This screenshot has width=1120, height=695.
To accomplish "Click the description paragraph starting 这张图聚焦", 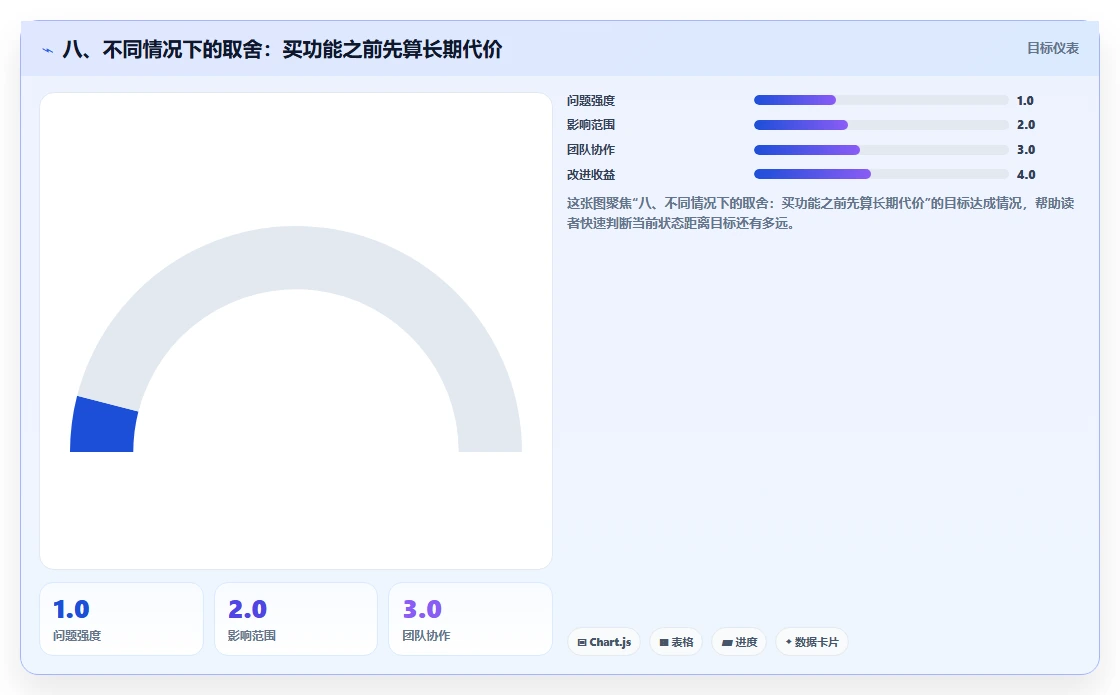I will 821,213.
